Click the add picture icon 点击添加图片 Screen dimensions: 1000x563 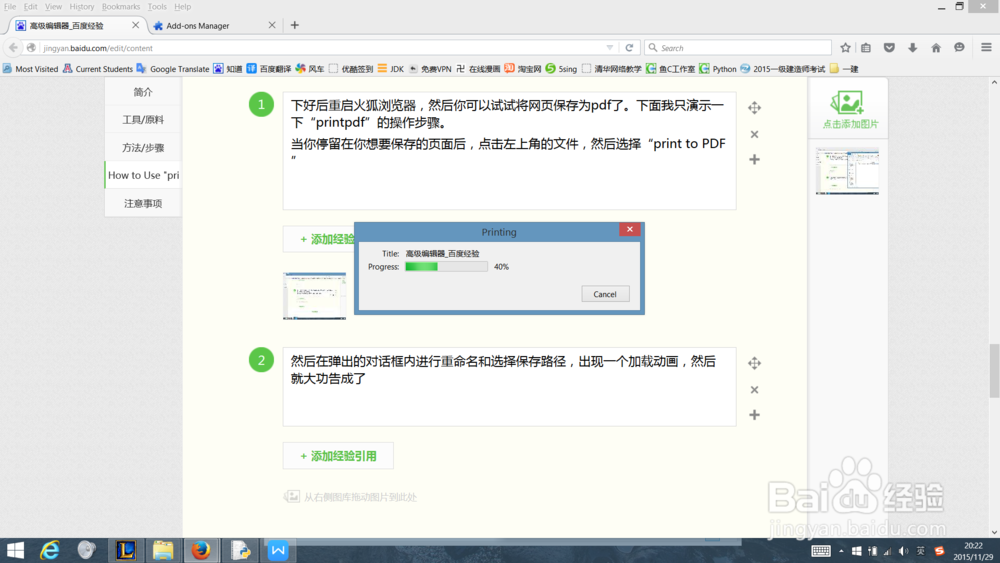pyautogui.click(x=848, y=110)
